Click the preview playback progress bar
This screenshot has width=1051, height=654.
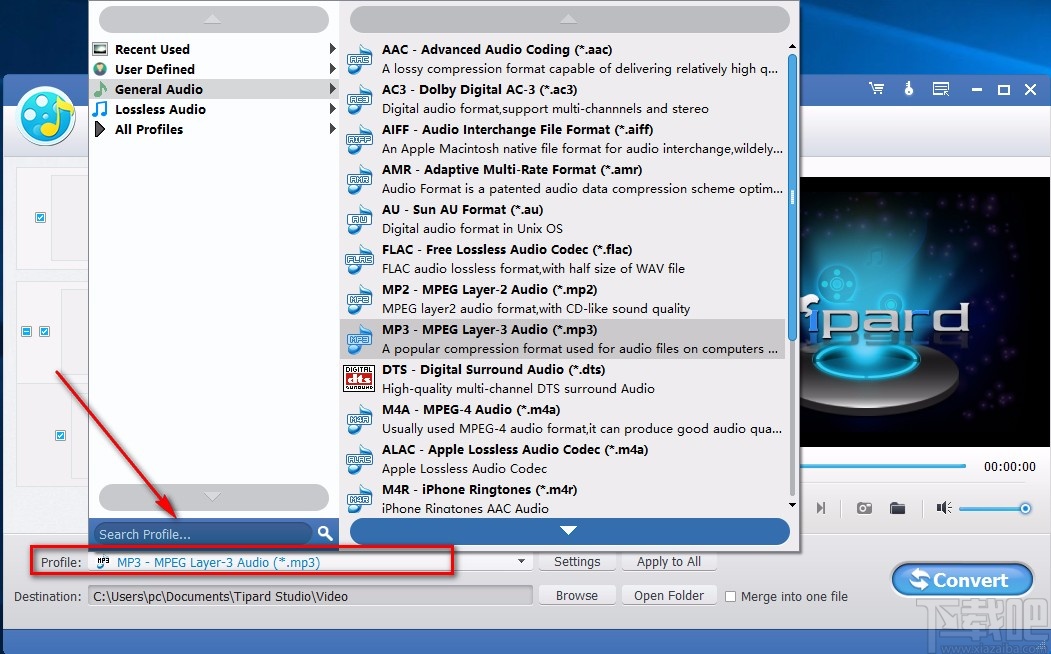click(882, 466)
